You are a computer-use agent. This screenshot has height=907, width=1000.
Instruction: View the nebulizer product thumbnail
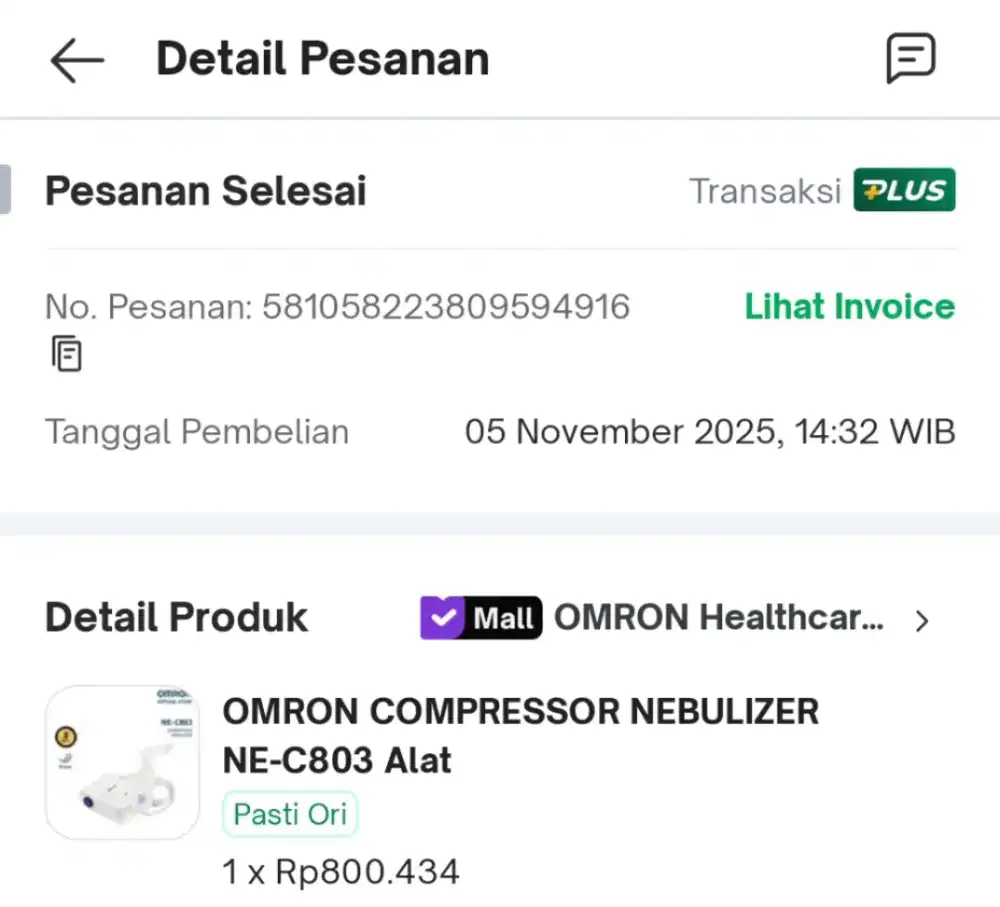tap(122, 761)
